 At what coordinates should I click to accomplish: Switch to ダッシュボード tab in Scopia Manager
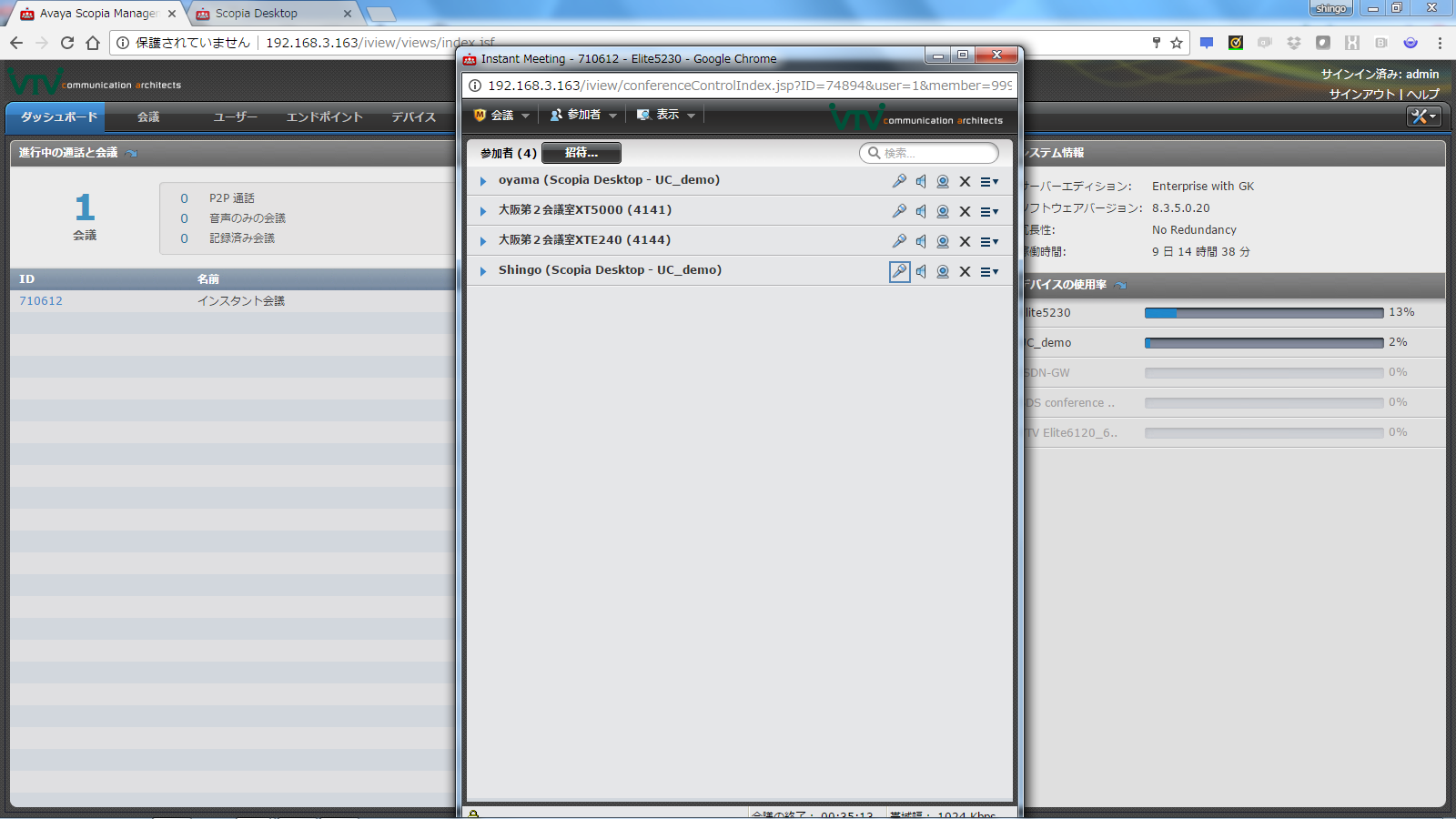pyautogui.click(x=56, y=117)
